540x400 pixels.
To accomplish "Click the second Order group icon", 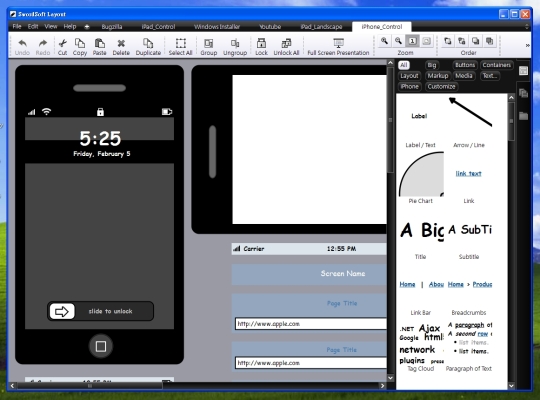I will (461, 41).
